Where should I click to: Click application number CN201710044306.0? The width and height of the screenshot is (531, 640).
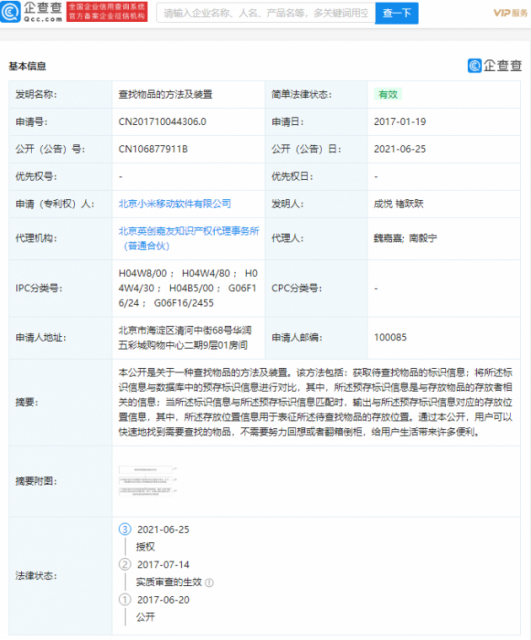[x=162, y=122]
